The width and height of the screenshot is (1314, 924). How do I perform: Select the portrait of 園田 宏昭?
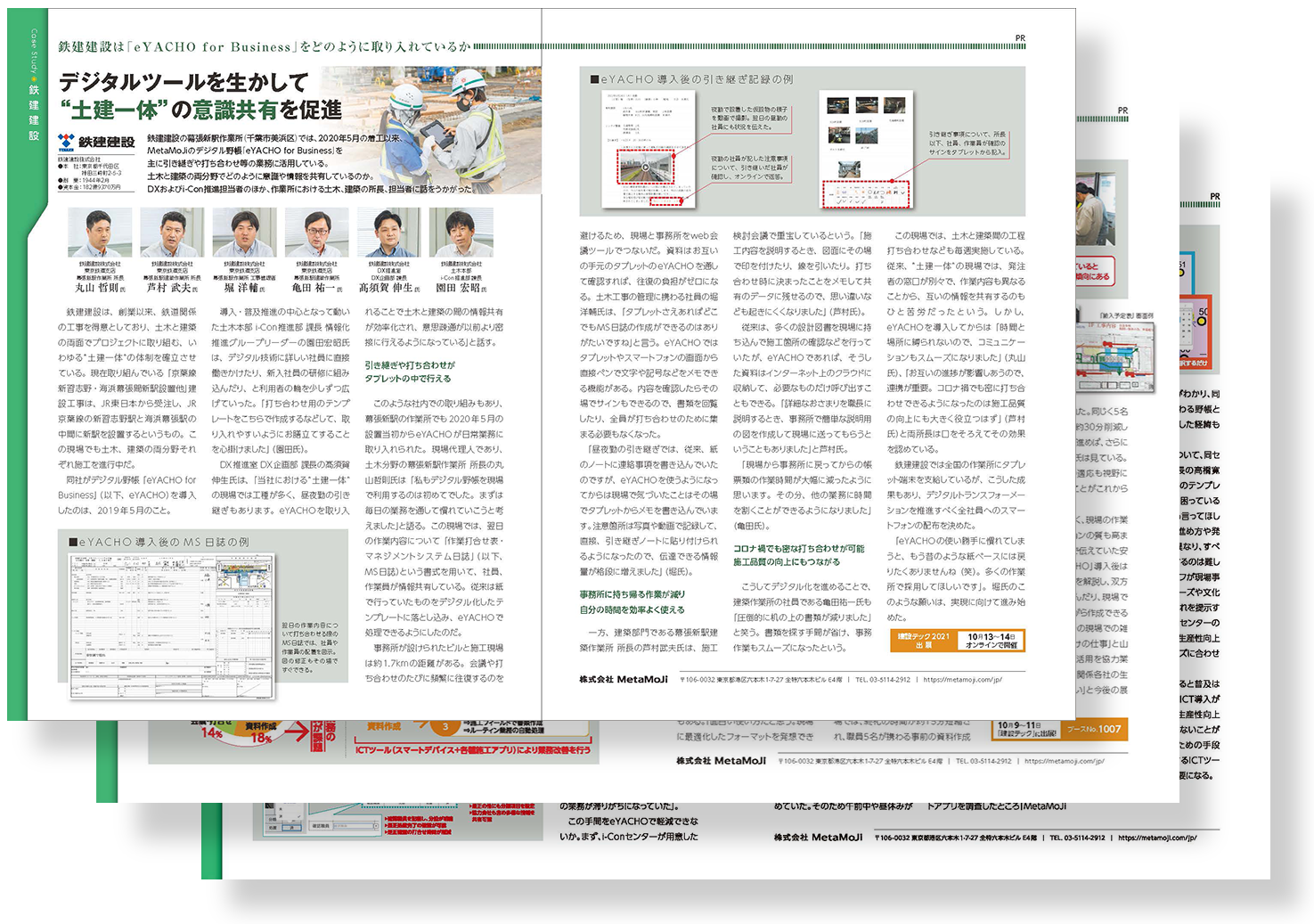461,233
